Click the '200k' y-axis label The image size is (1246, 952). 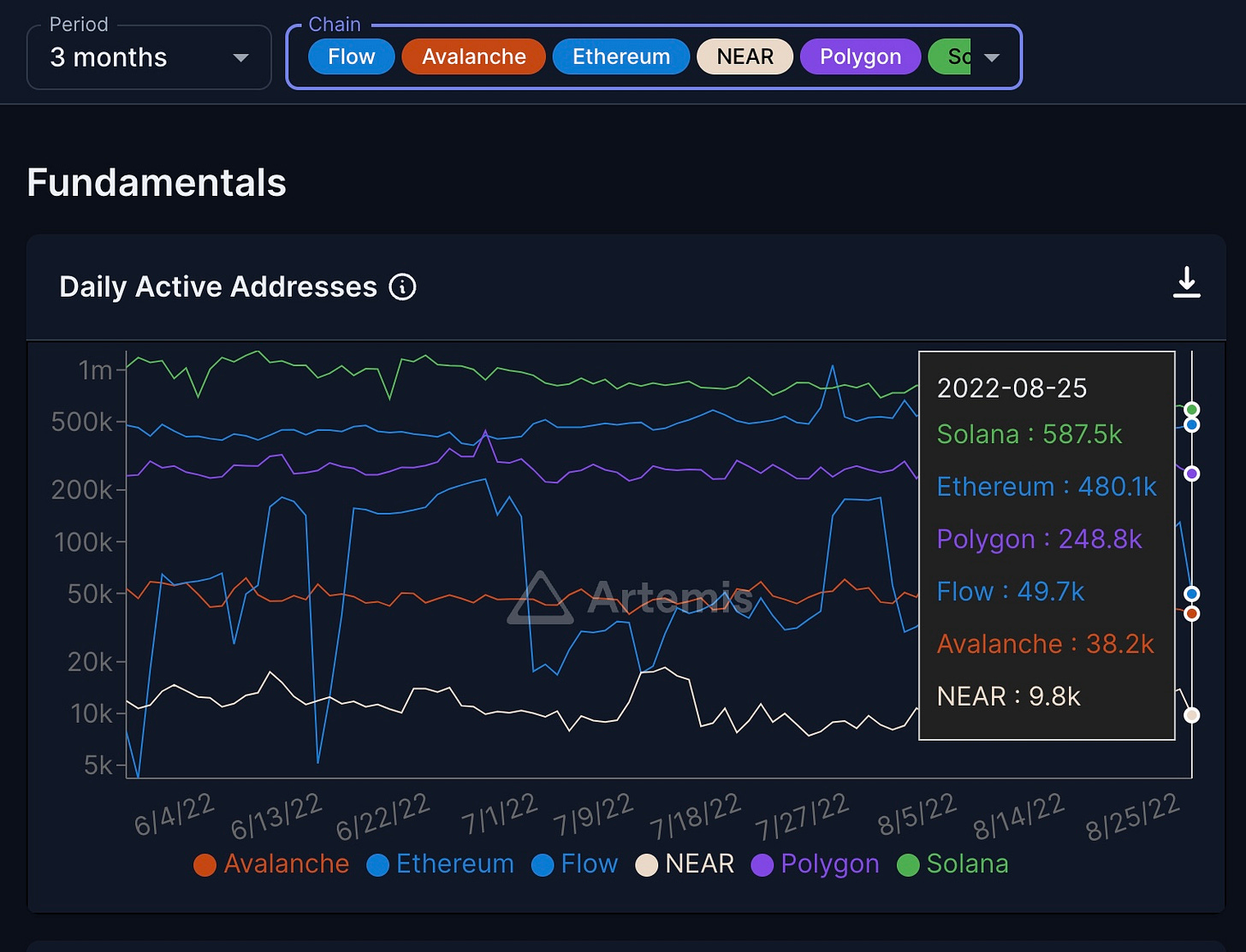click(82, 490)
